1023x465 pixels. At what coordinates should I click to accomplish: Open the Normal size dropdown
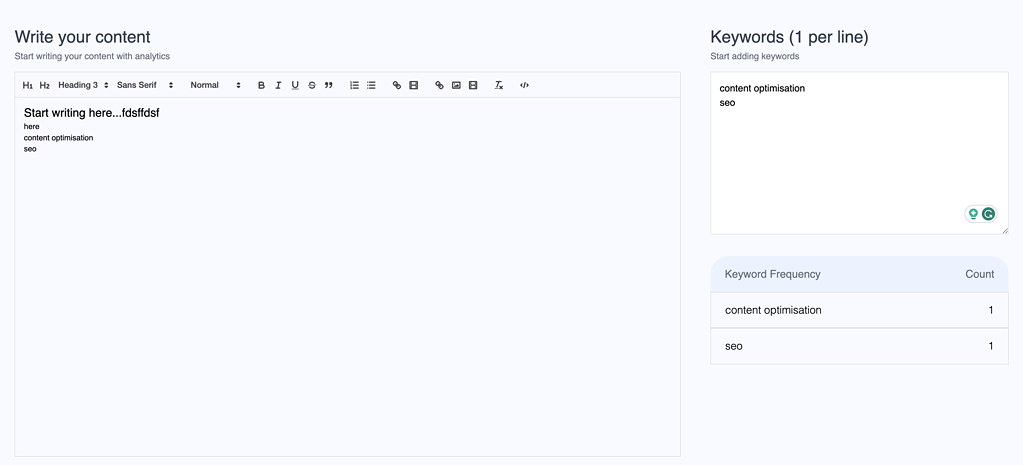pyautogui.click(x=215, y=85)
